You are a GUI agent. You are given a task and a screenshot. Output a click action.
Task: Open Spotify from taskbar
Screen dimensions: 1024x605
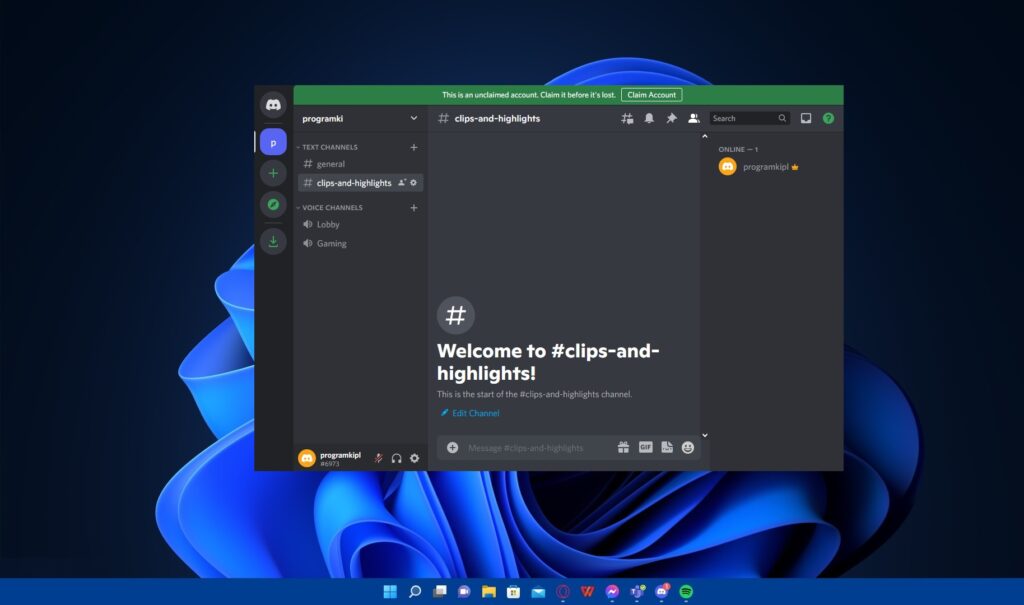click(686, 591)
